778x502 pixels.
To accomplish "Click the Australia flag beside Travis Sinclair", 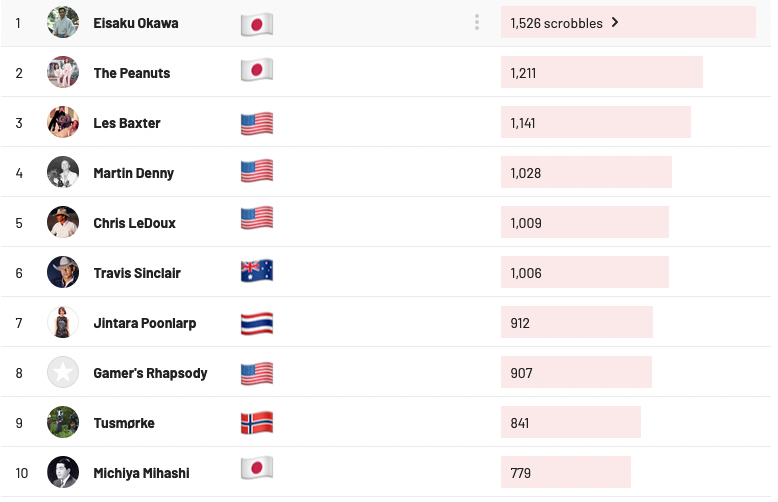I will coord(257,272).
